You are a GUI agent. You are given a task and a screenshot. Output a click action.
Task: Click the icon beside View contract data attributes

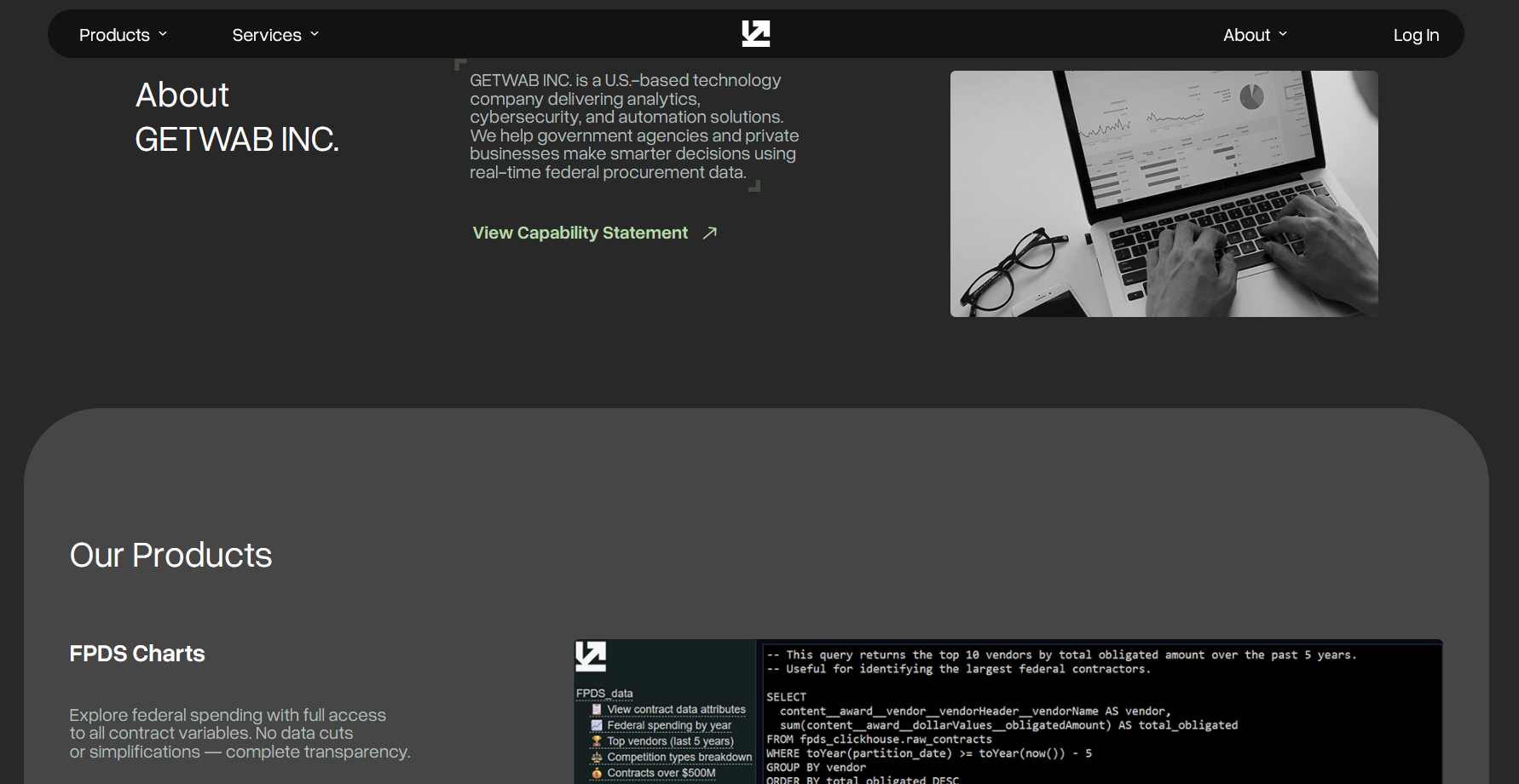pos(597,710)
